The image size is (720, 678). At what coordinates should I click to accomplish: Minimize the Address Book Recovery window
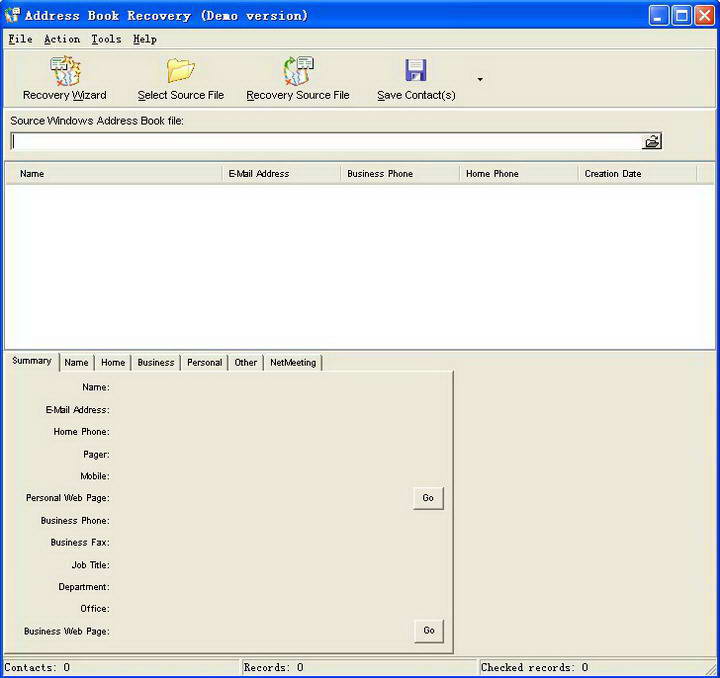point(658,16)
